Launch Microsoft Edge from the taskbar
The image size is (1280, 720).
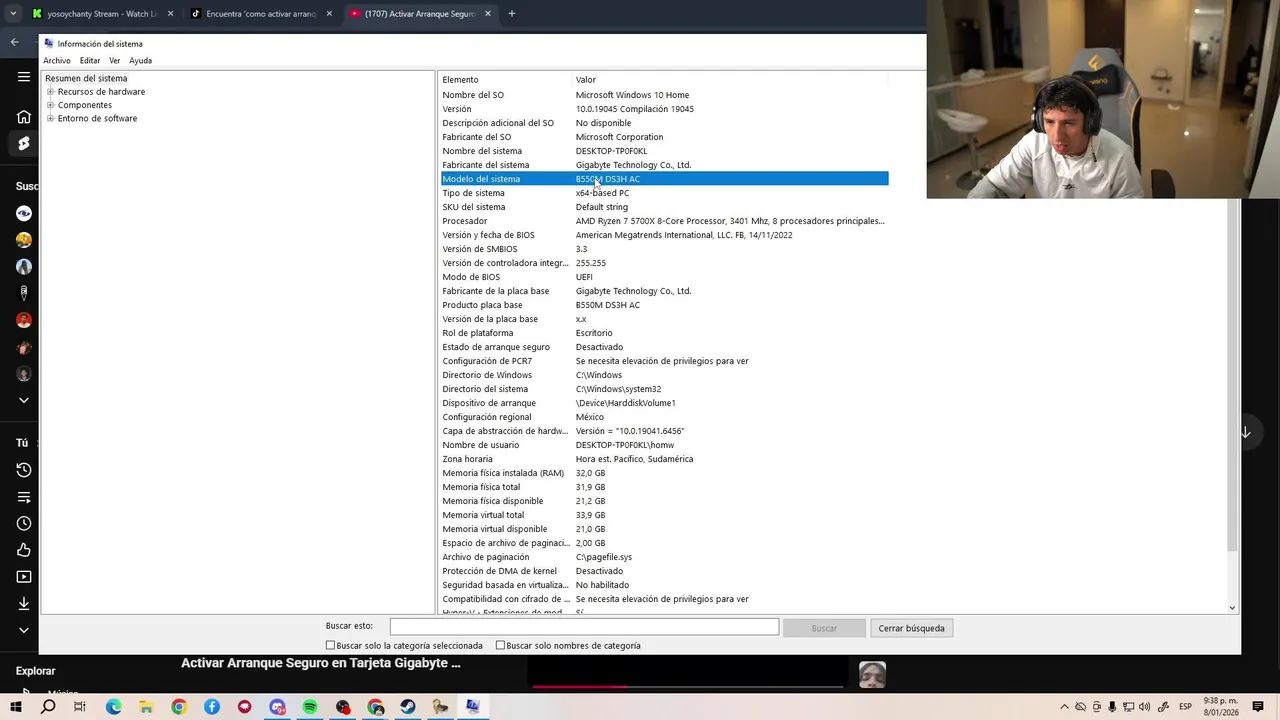pyautogui.click(x=113, y=707)
